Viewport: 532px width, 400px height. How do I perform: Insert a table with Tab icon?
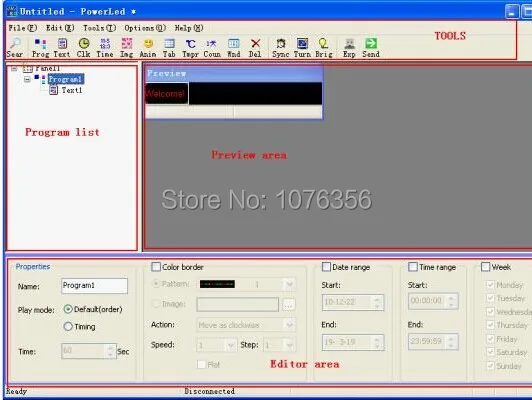click(x=169, y=47)
